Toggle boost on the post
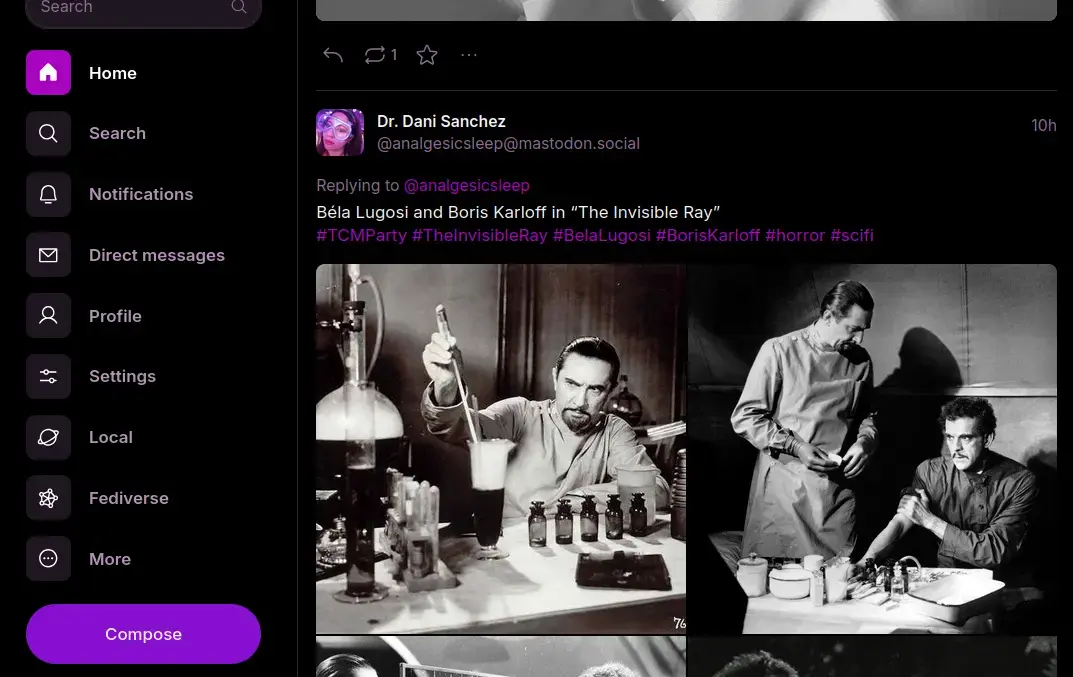This screenshot has height=677, width=1073. tap(375, 55)
